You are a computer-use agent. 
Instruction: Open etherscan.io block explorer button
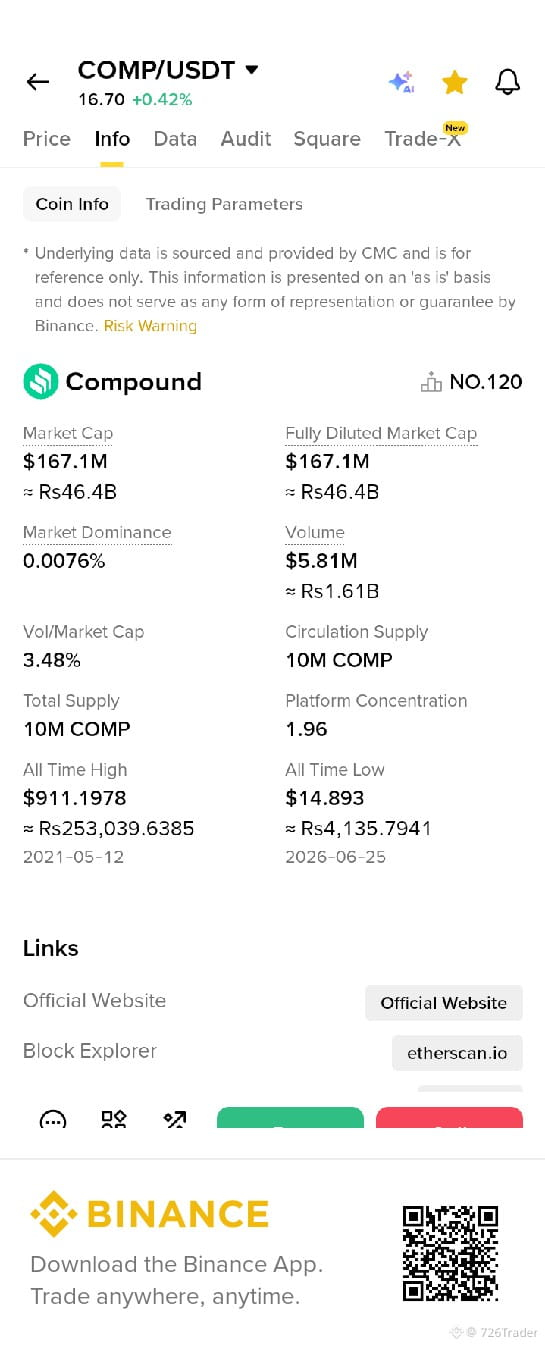pyautogui.click(x=457, y=1053)
